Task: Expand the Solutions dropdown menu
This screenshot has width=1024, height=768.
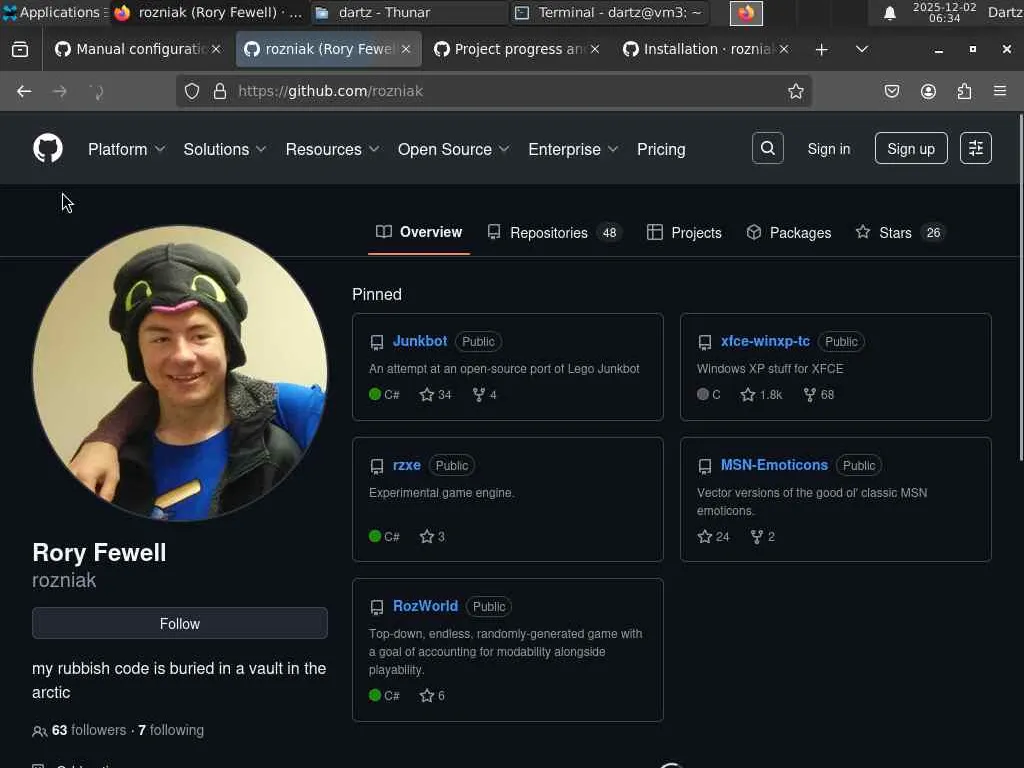Action: [224, 150]
